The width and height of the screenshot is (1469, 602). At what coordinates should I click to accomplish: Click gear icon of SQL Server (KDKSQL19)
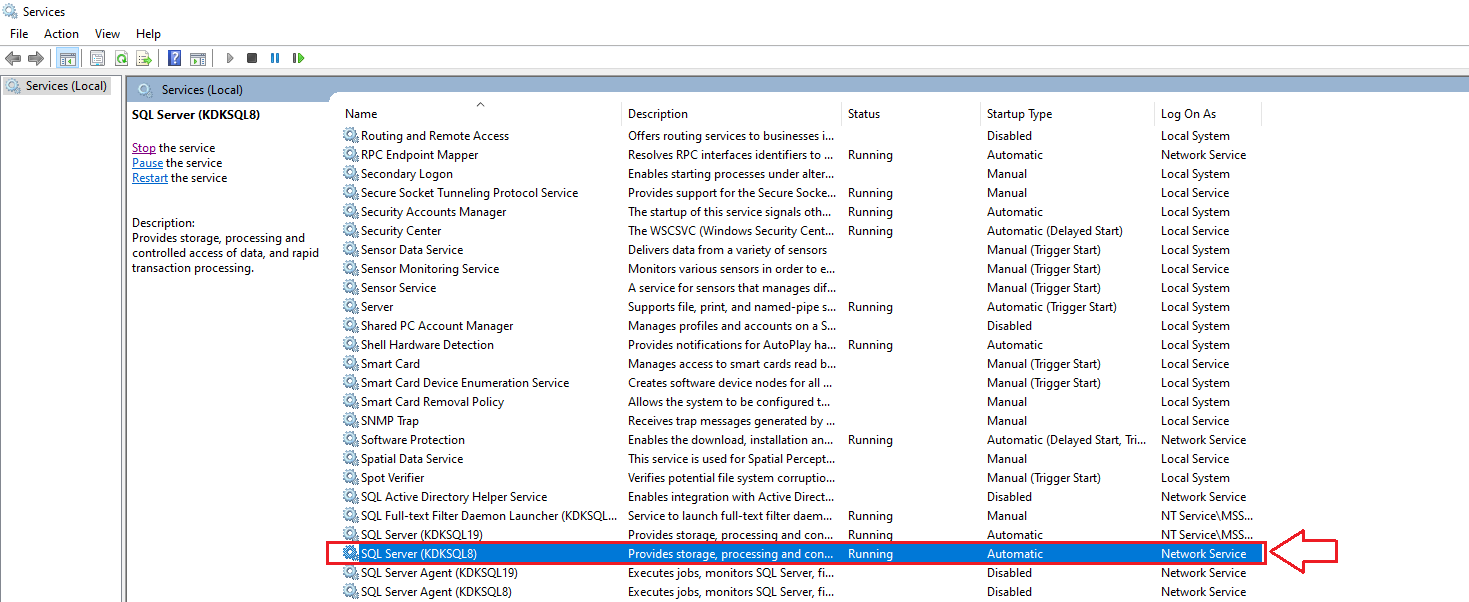(x=350, y=534)
